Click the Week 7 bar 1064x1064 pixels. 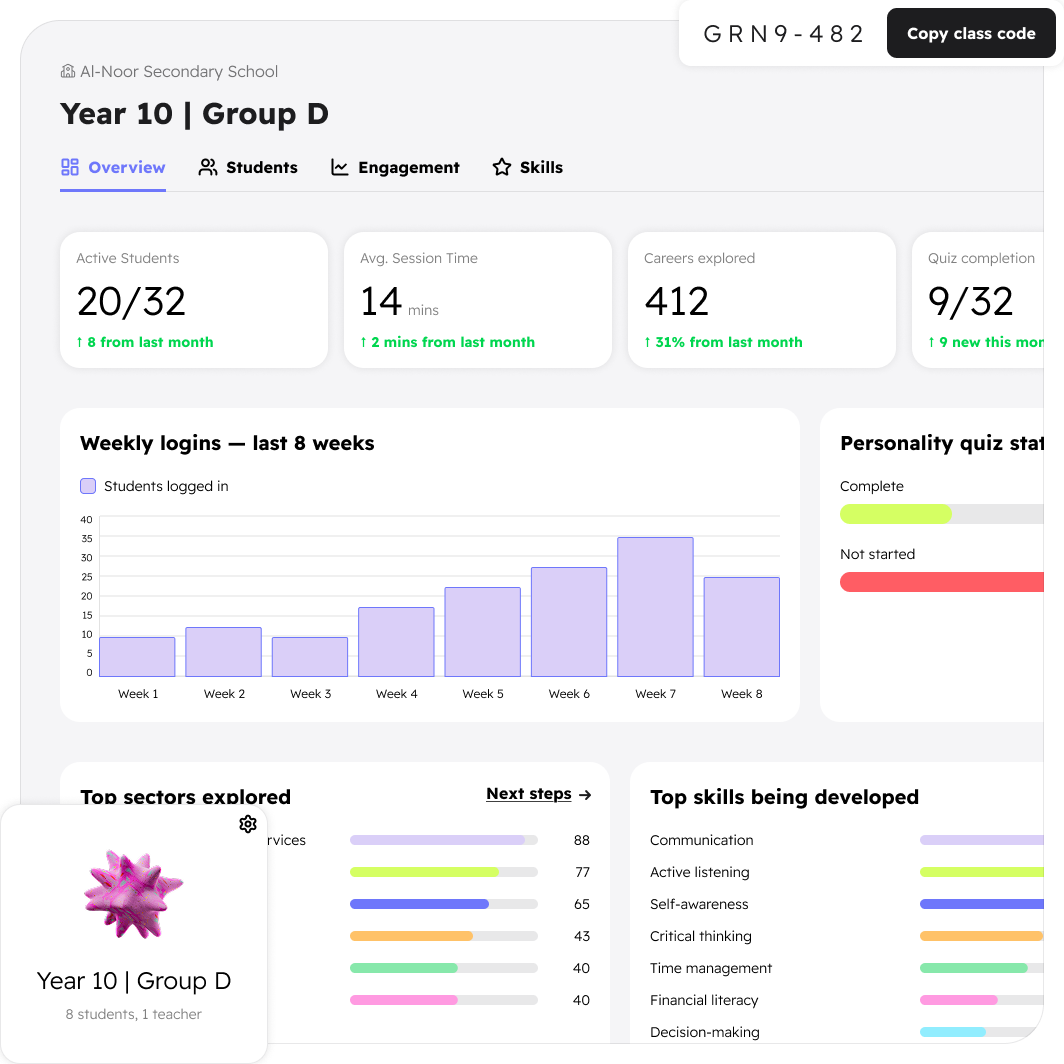(x=656, y=607)
